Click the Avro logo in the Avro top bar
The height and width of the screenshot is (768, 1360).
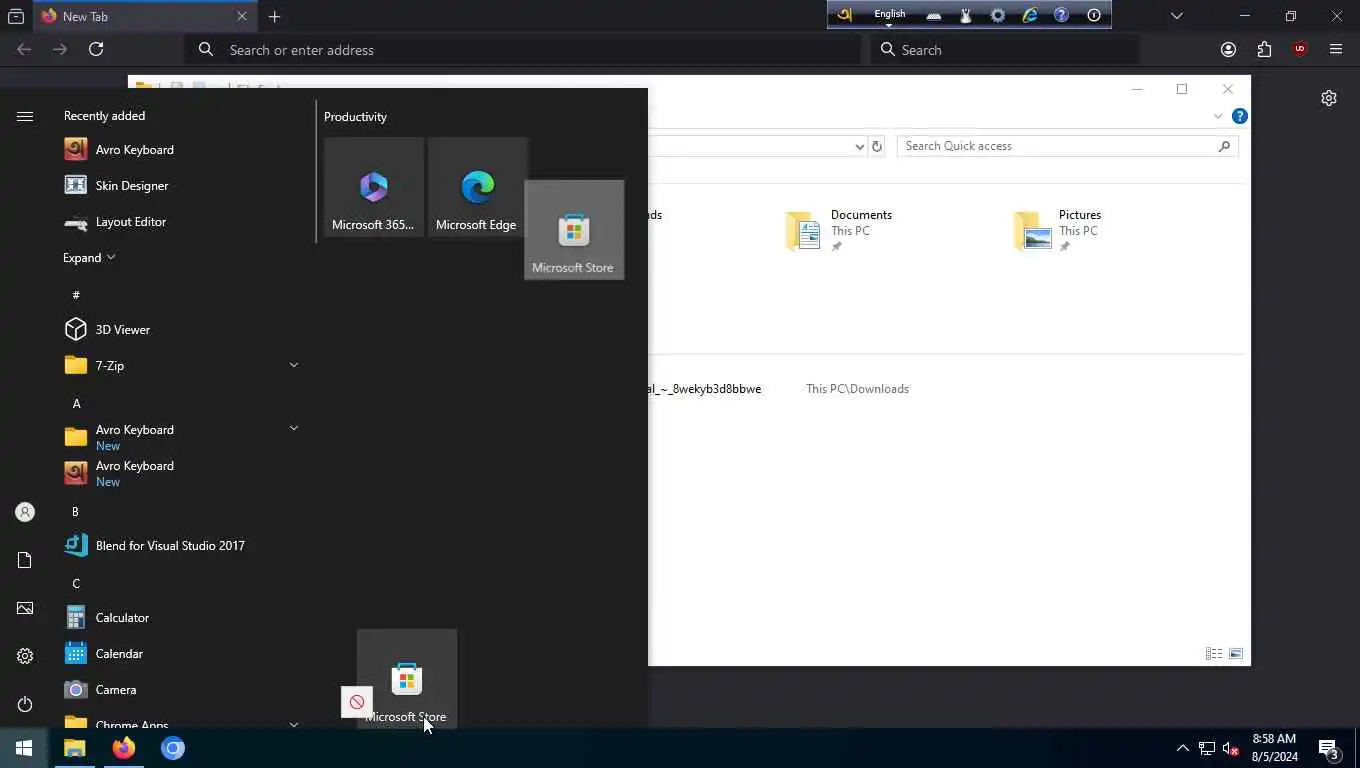point(846,15)
